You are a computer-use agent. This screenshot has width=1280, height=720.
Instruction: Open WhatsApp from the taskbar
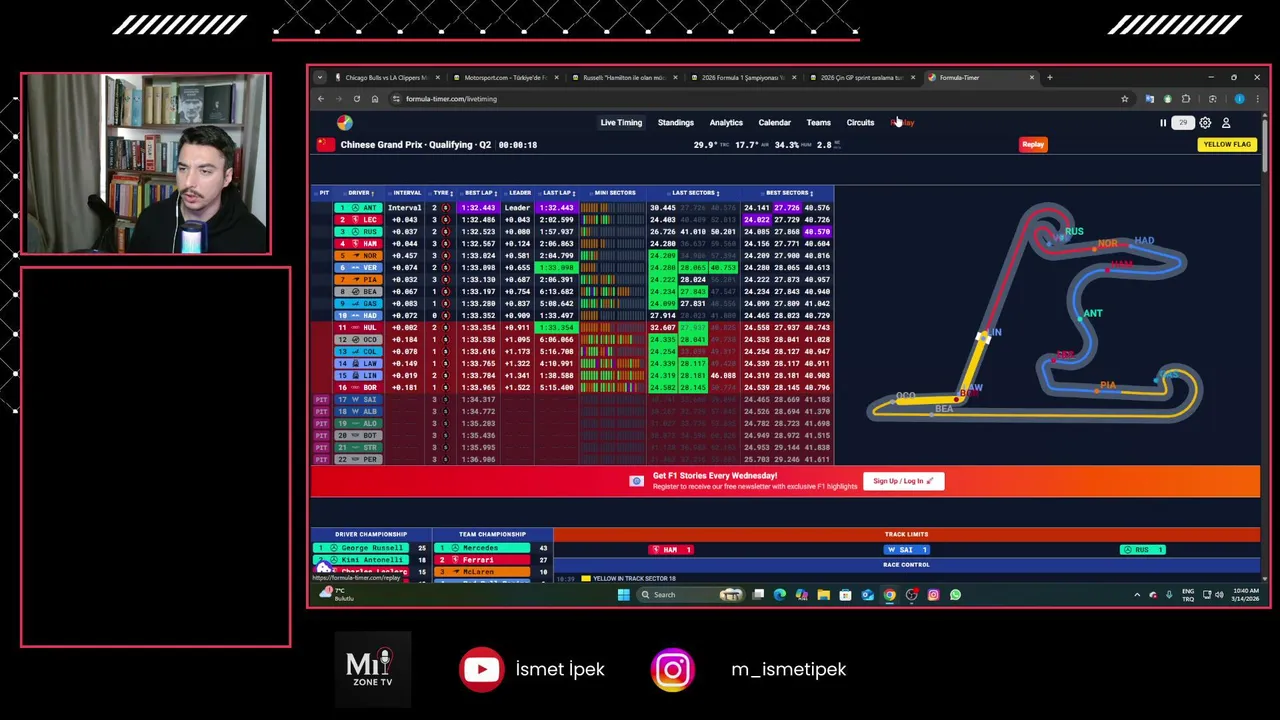coord(955,595)
